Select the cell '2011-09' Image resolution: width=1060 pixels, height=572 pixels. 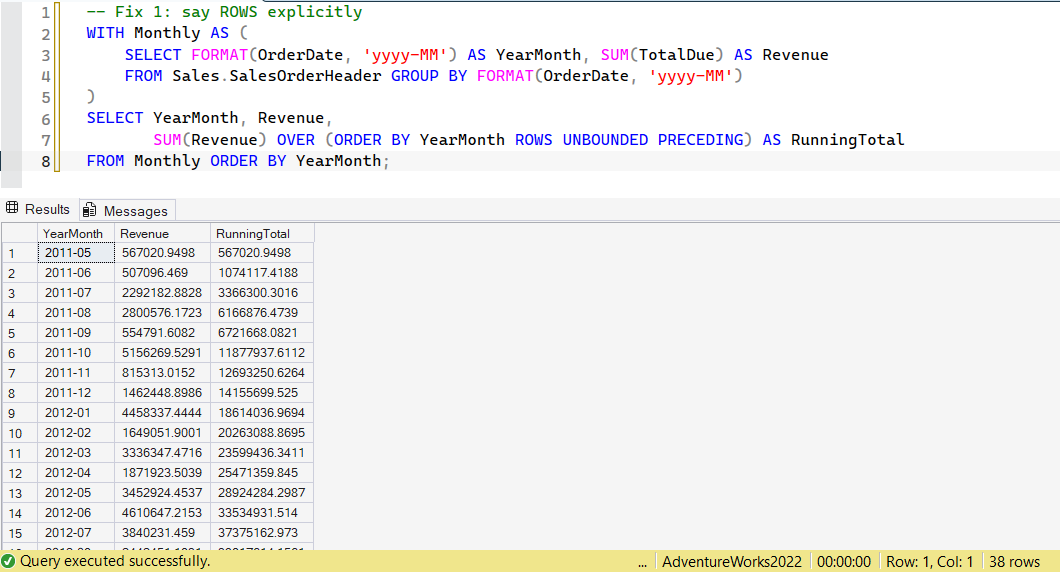[76, 333]
